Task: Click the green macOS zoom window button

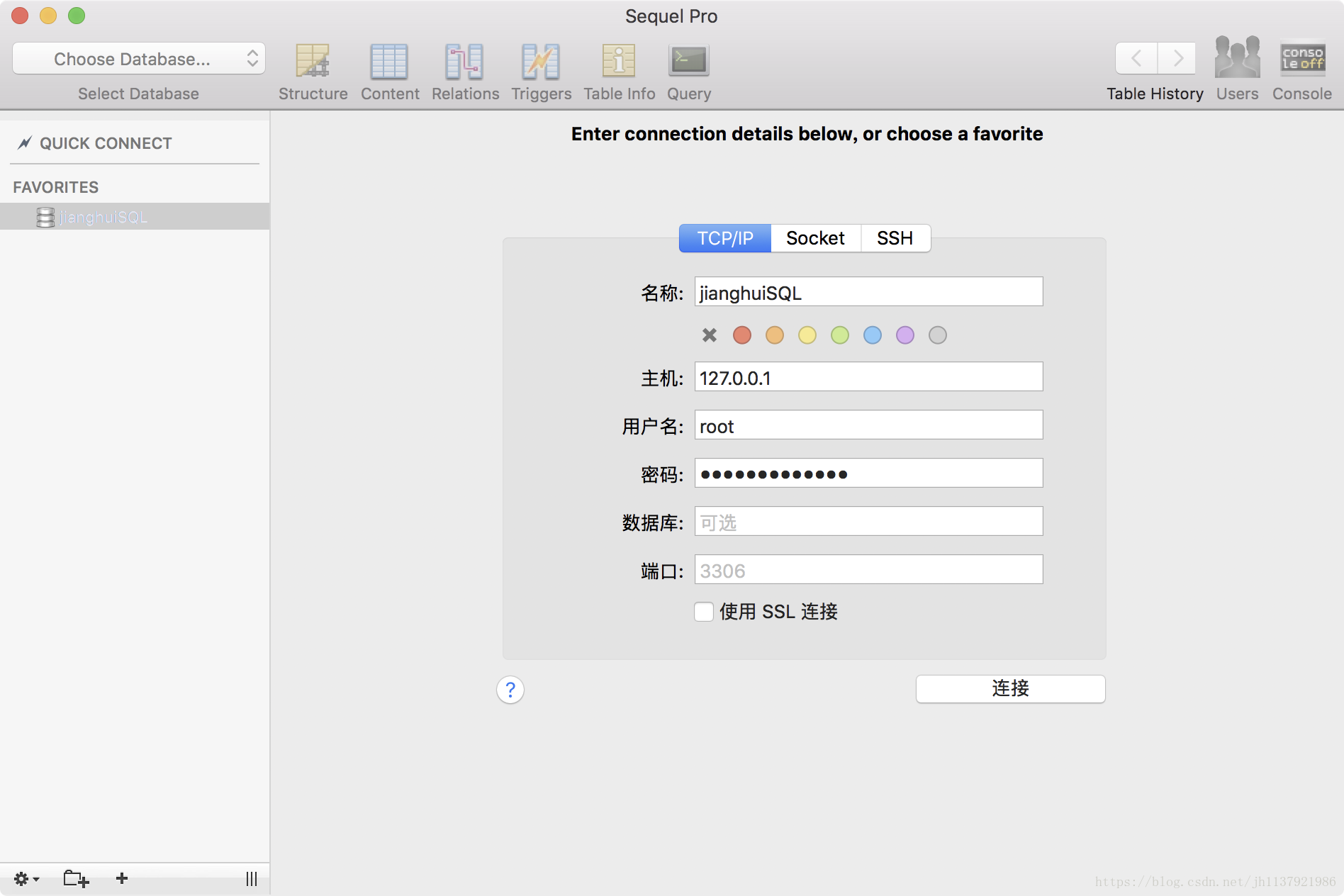Action: point(77,16)
